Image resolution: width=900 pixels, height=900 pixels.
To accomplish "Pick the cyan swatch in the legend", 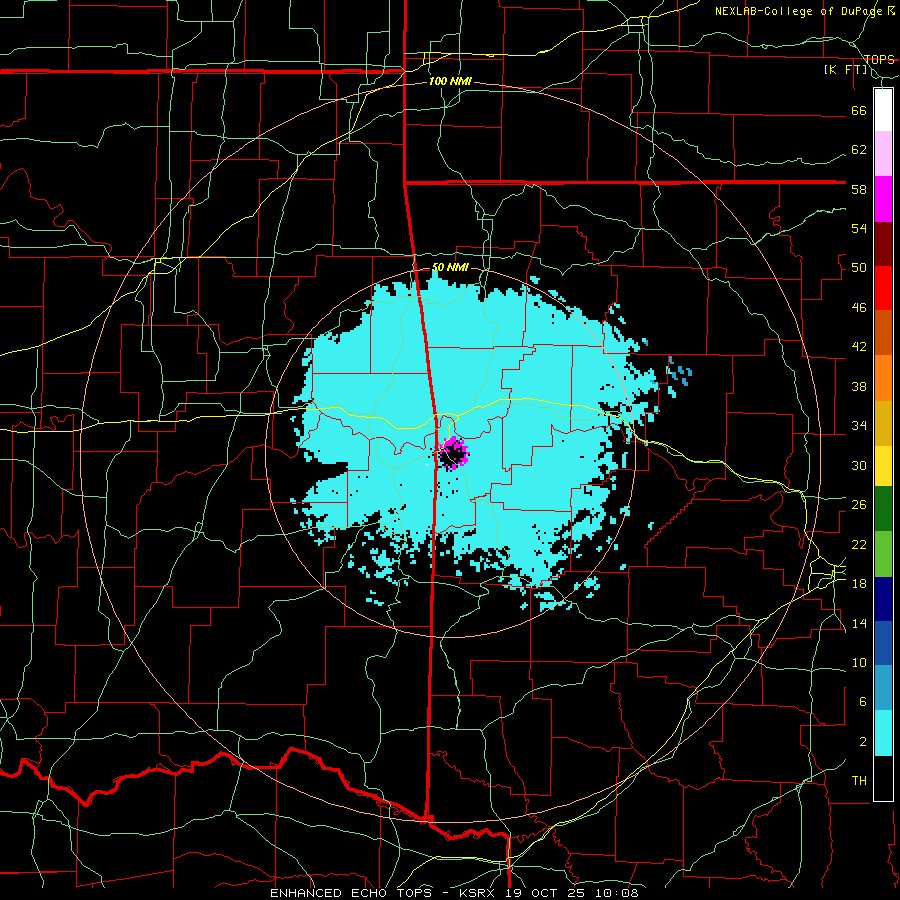I will [883, 733].
